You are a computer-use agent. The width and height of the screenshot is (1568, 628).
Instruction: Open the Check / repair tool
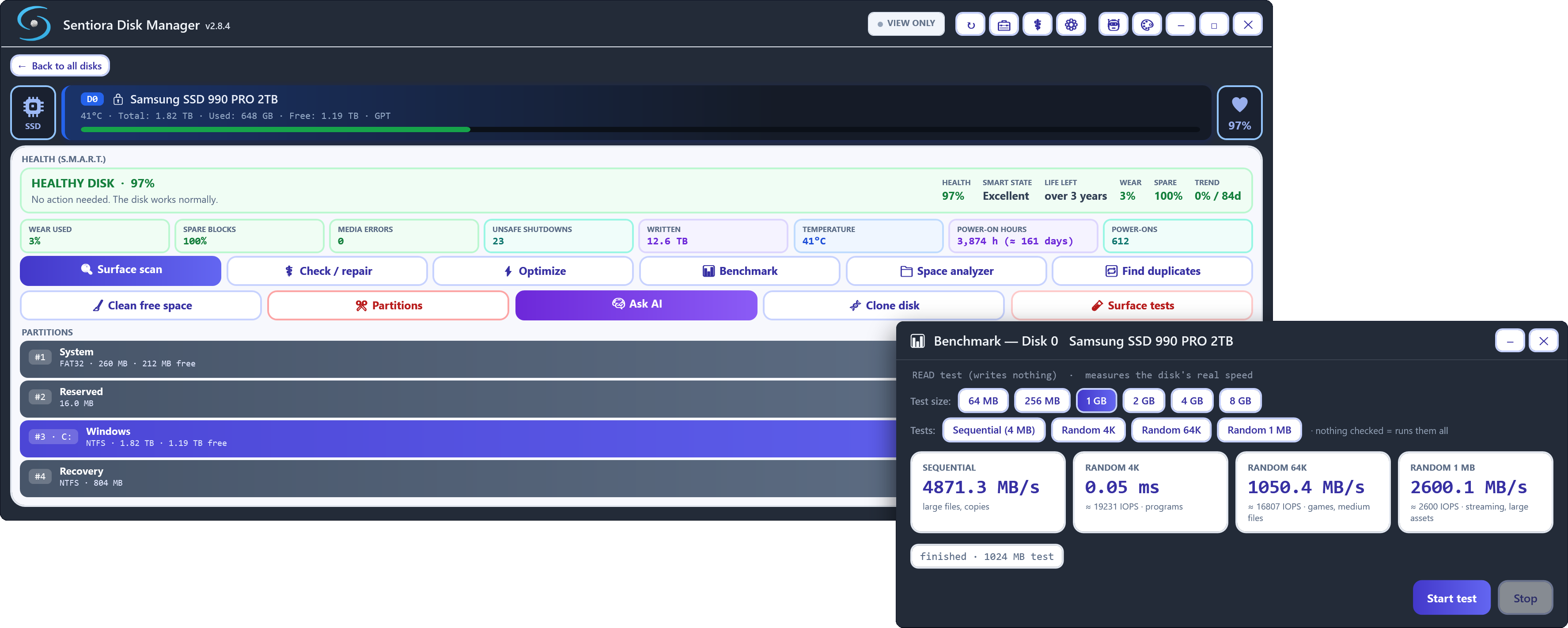click(327, 271)
